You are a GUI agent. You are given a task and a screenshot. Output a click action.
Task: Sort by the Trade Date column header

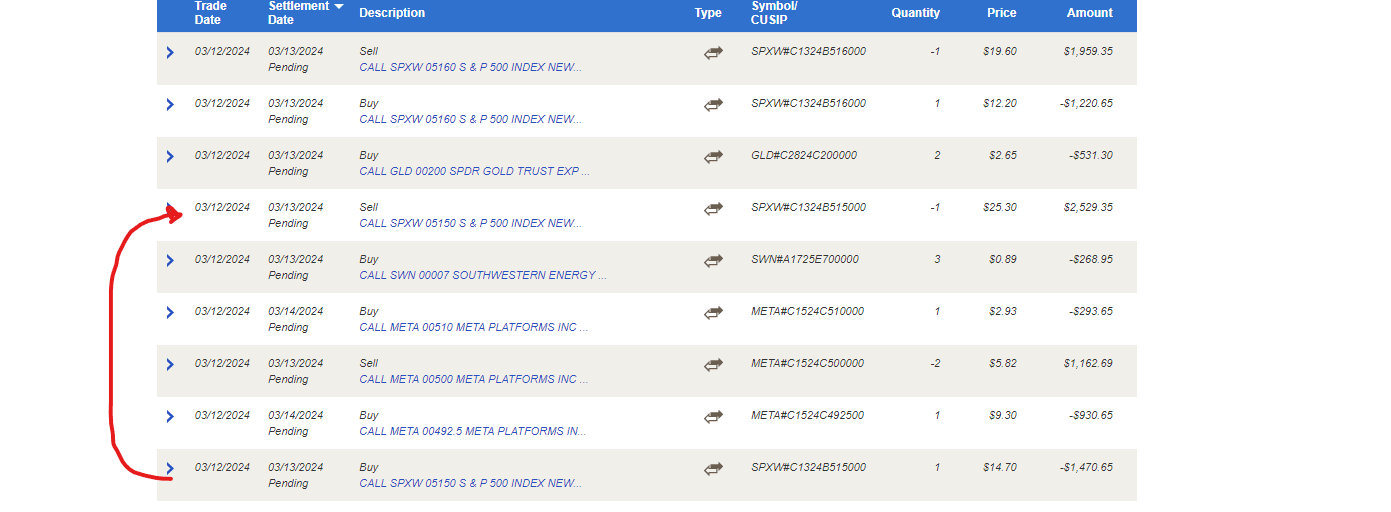pyautogui.click(x=210, y=13)
